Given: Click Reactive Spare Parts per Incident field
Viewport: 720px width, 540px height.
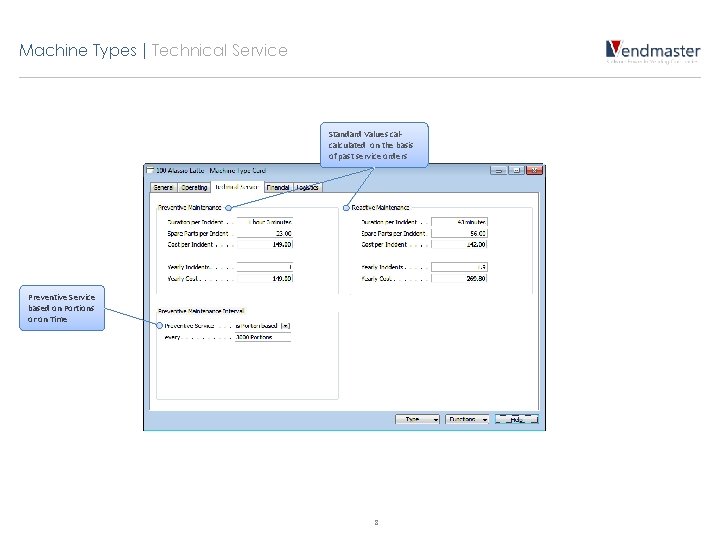Looking at the screenshot, I should [x=459, y=233].
